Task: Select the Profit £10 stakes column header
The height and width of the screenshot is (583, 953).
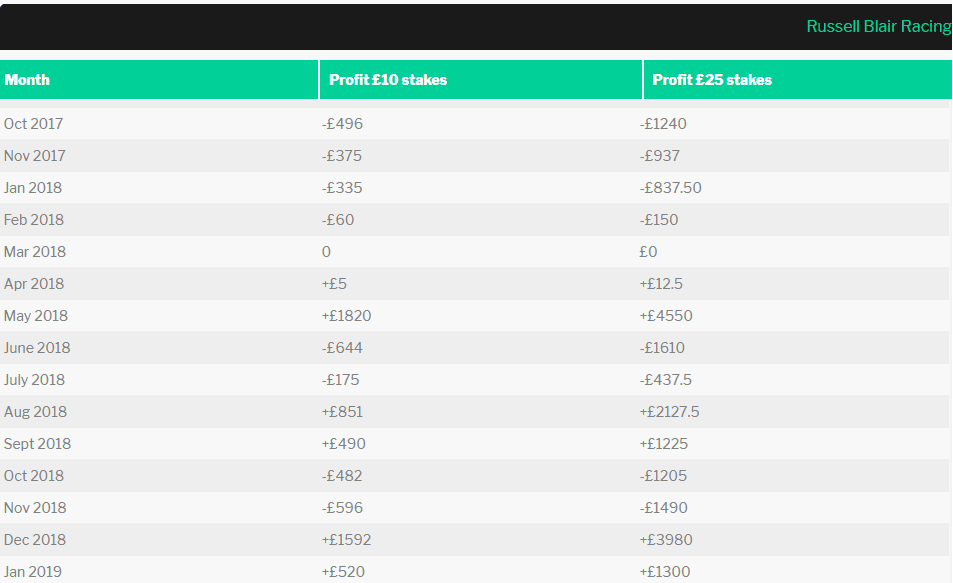Action: (x=388, y=80)
